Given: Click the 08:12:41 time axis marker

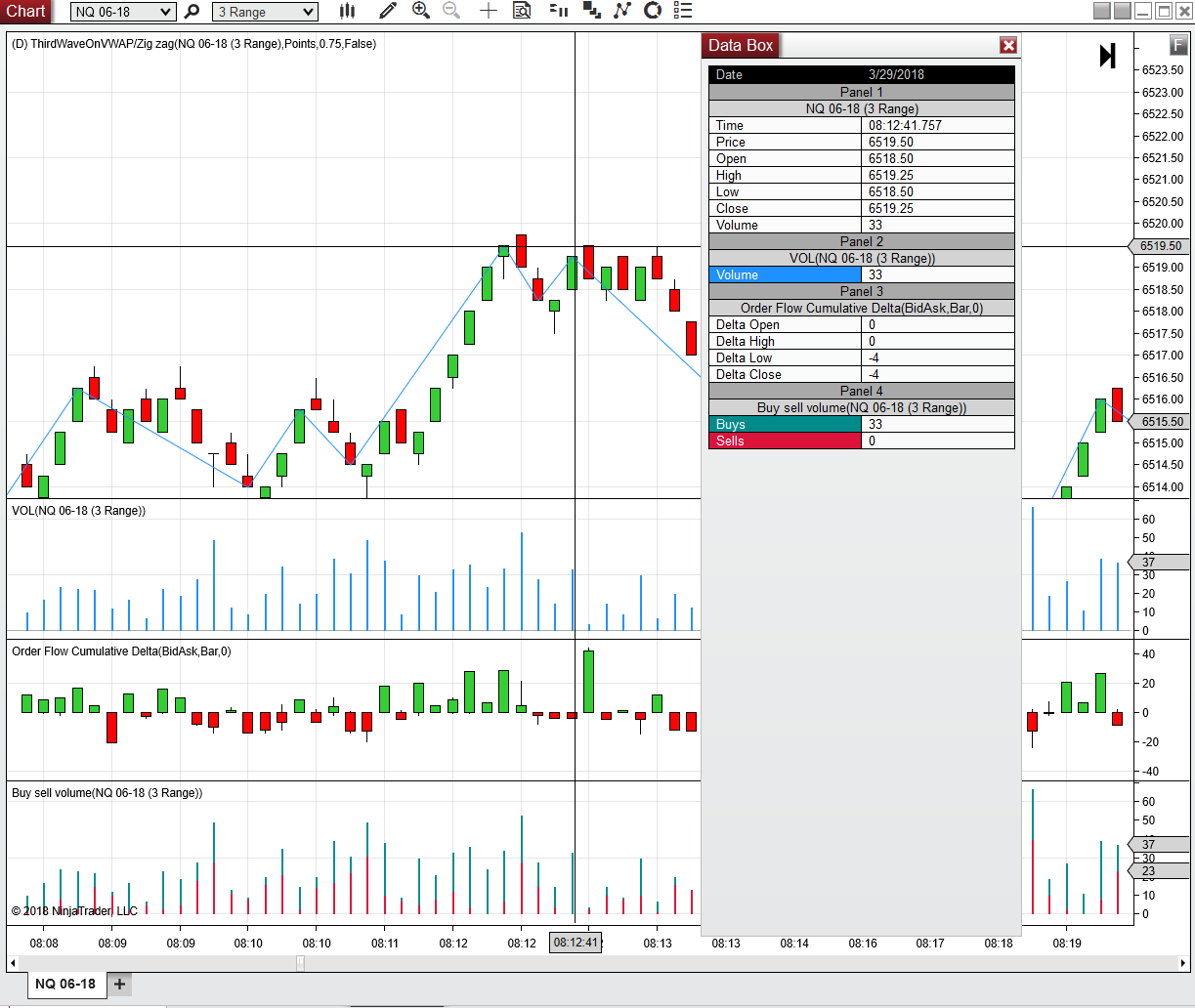Looking at the screenshot, I should pyautogui.click(x=575, y=943).
